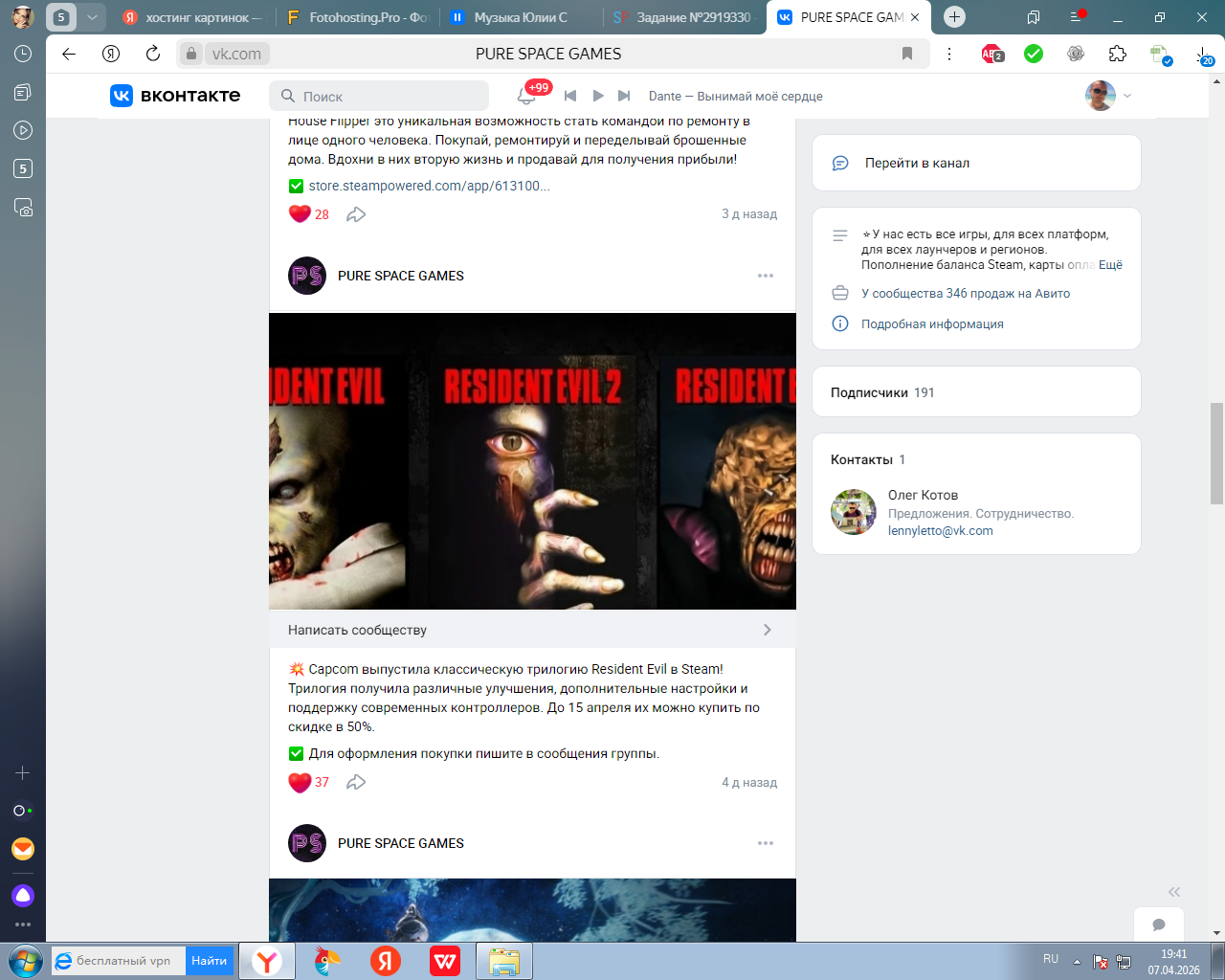Switch to the Fotohosting.Pro tab
Viewport: 1225px width, 980px height.
[357, 17]
